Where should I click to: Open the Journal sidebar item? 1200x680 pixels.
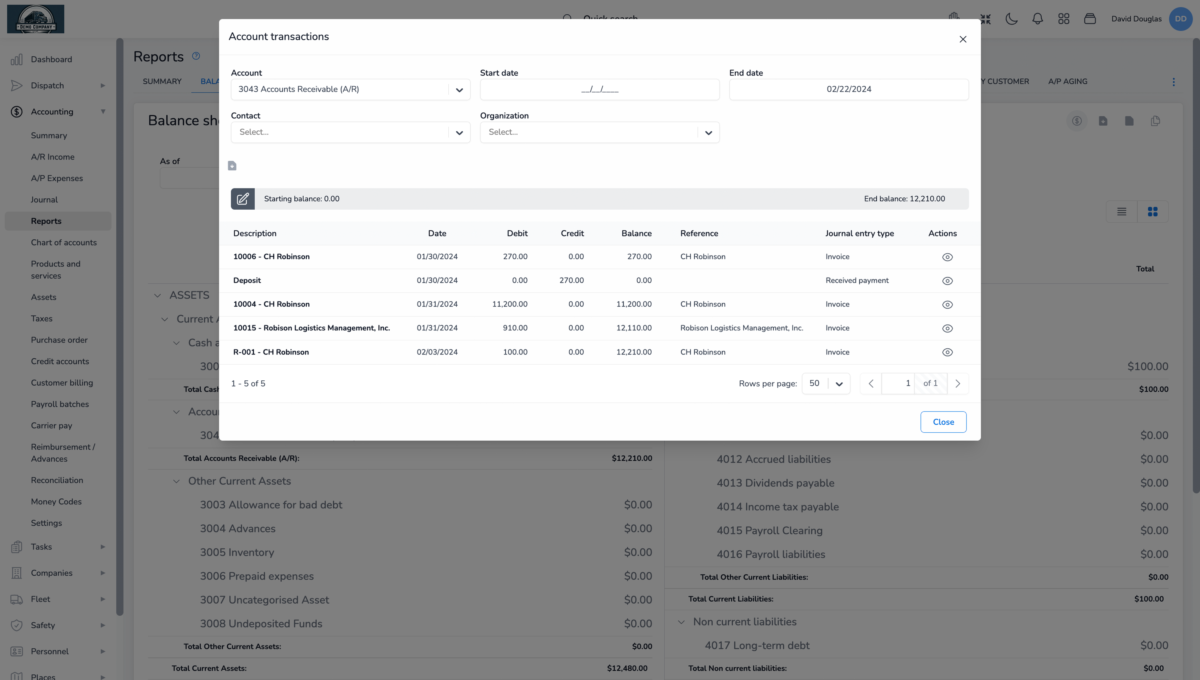[44, 200]
